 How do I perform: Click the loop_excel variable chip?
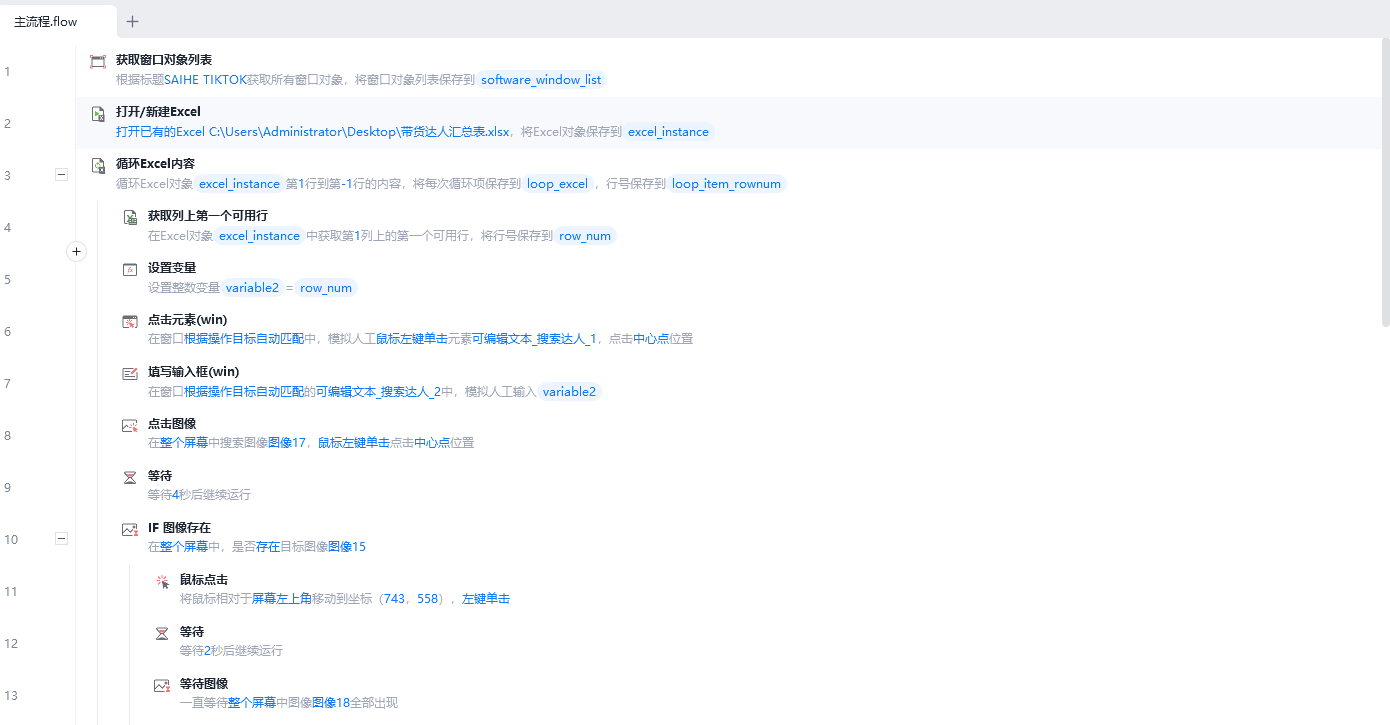click(558, 184)
